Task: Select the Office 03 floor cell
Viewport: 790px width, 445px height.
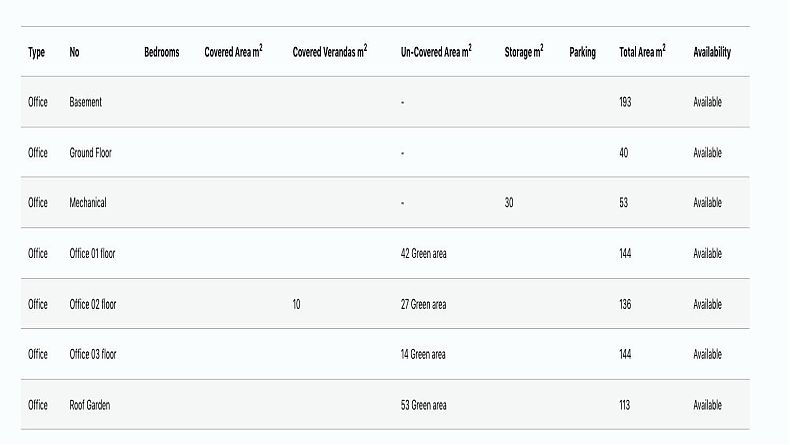Action: (92, 354)
